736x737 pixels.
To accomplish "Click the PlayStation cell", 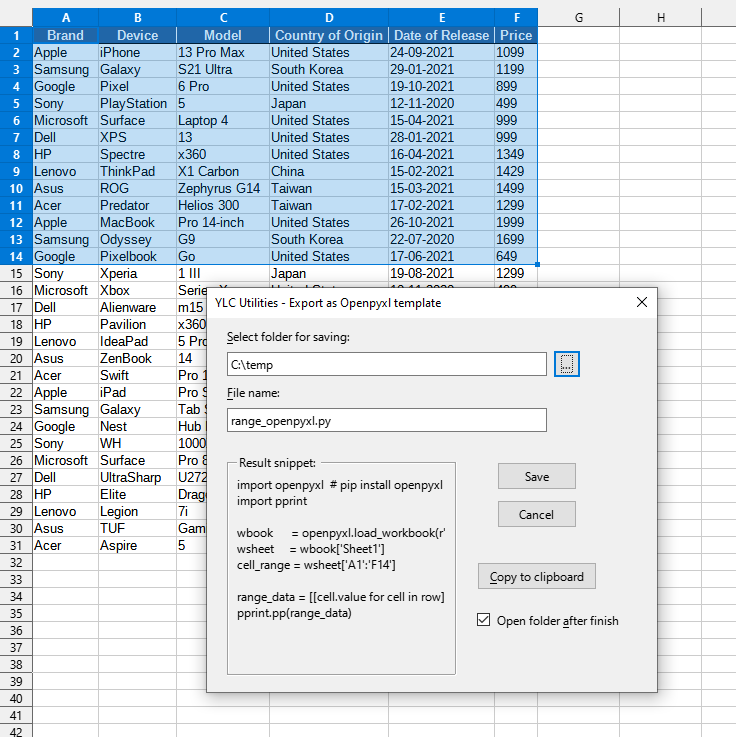I will point(137,103).
